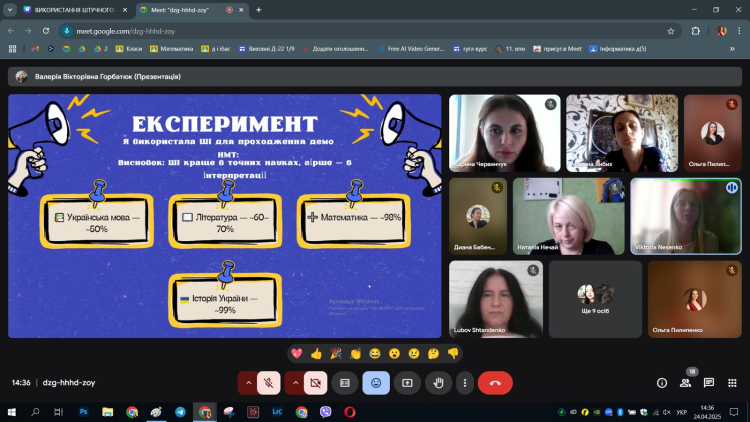Send the thumbs-down reaction emoji
The height and width of the screenshot is (422, 750).
tap(453, 353)
